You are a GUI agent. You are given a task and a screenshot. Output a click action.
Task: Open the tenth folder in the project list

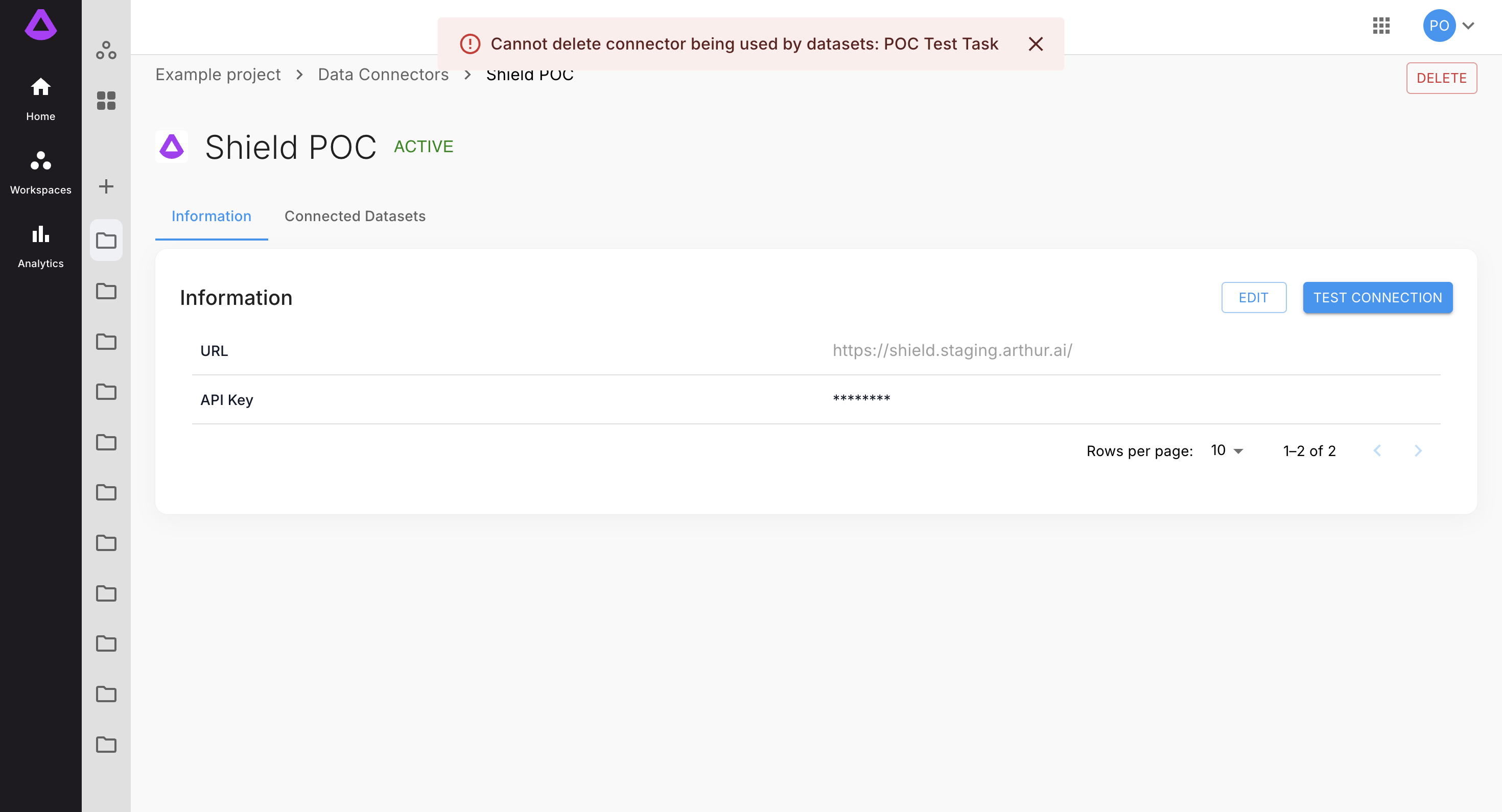click(x=106, y=694)
